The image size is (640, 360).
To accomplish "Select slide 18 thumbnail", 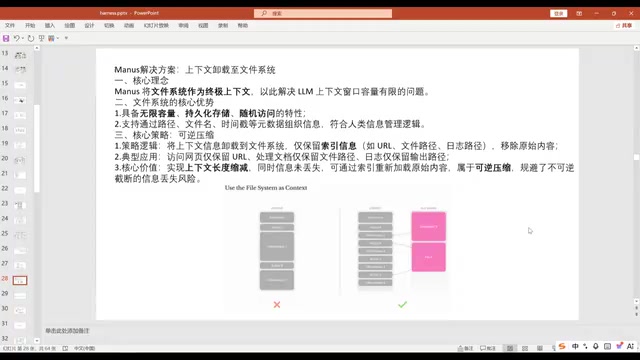I will click(x=20, y=130).
